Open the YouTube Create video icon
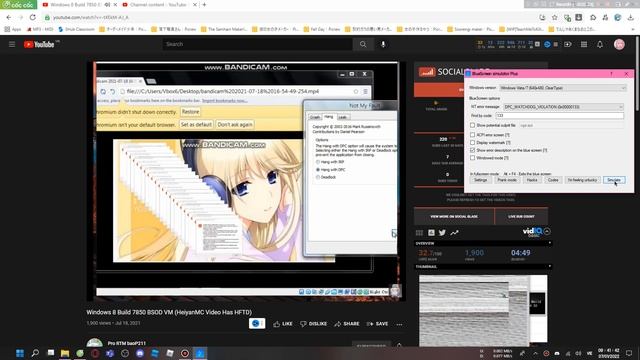 tap(568, 44)
